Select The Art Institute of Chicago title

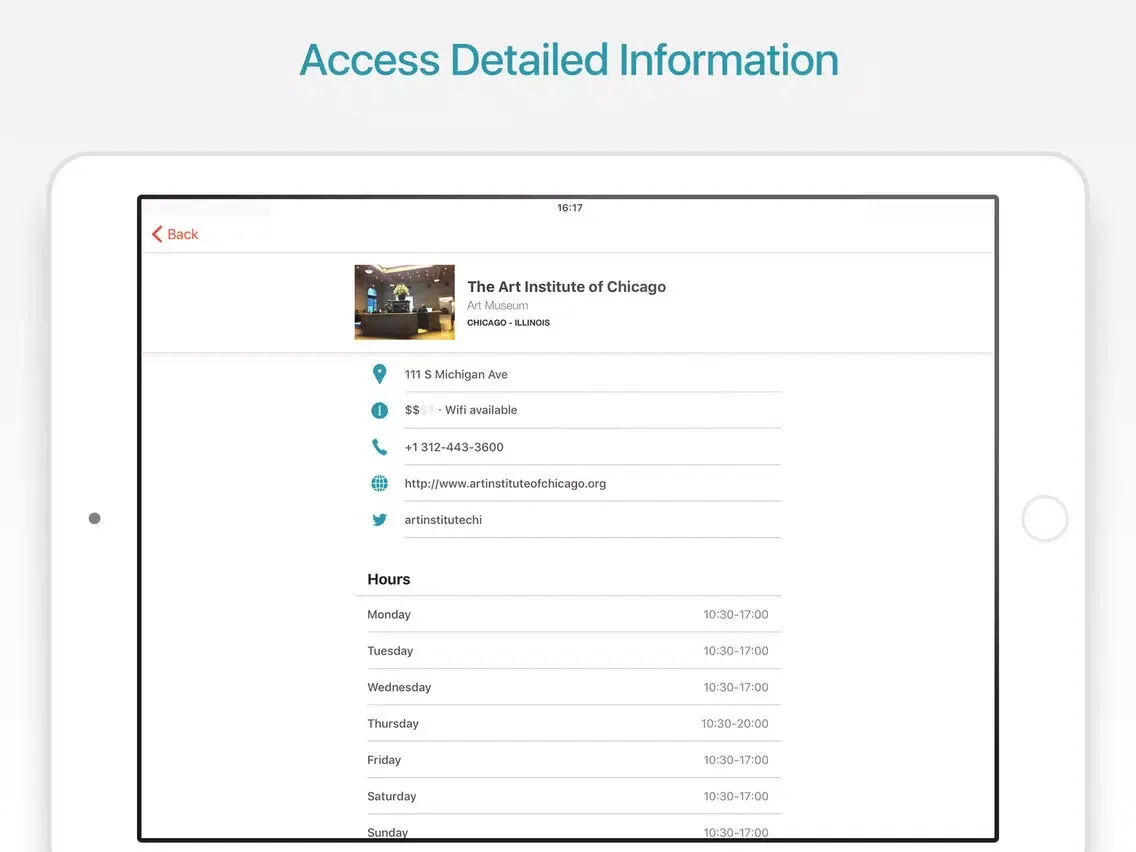pyautogui.click(x=567, y=286)
